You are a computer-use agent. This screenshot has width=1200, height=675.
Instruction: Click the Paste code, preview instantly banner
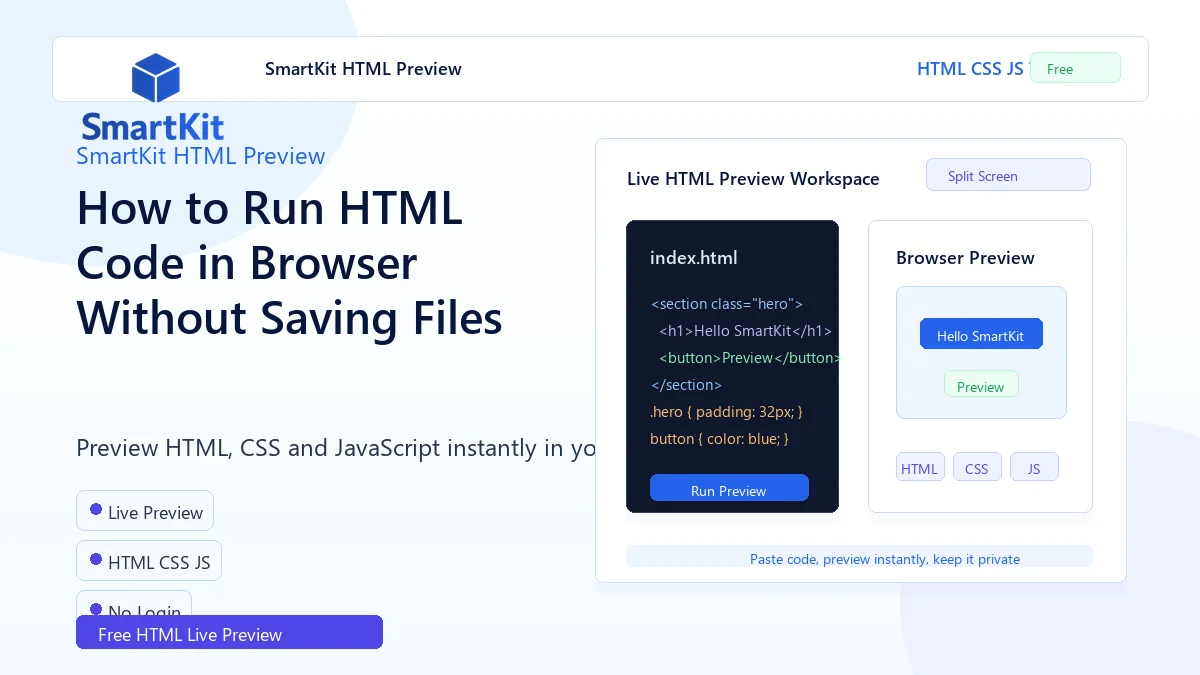pyautogui.click(x=859, y=557)
